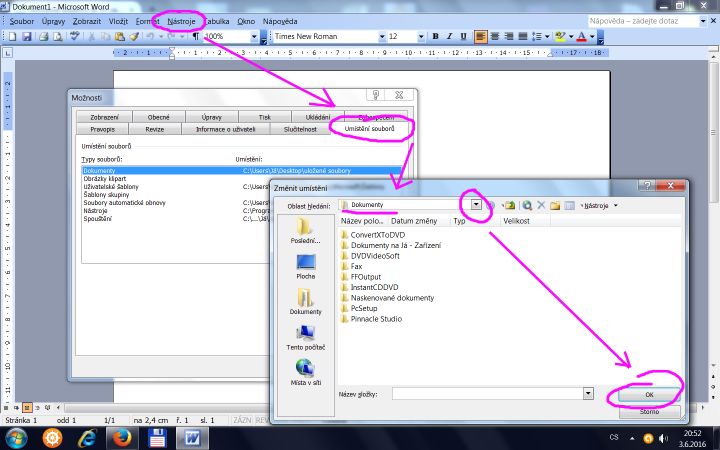Switch to the Informace o uživateli tab
Image resolution: width=720 pixels, height=450 pixels.
pyautogui.click(x=225, y=129)
